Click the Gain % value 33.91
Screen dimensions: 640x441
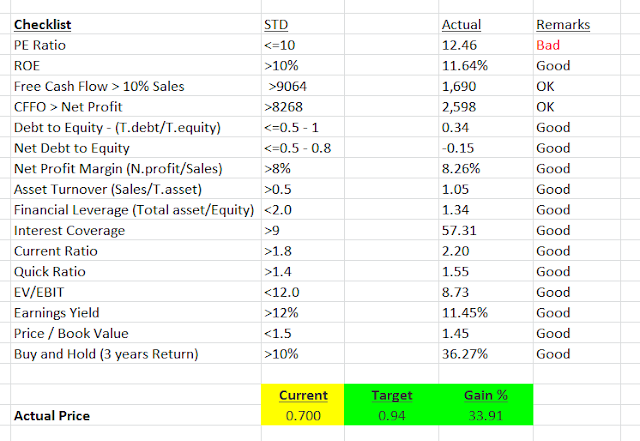point(486,415)
